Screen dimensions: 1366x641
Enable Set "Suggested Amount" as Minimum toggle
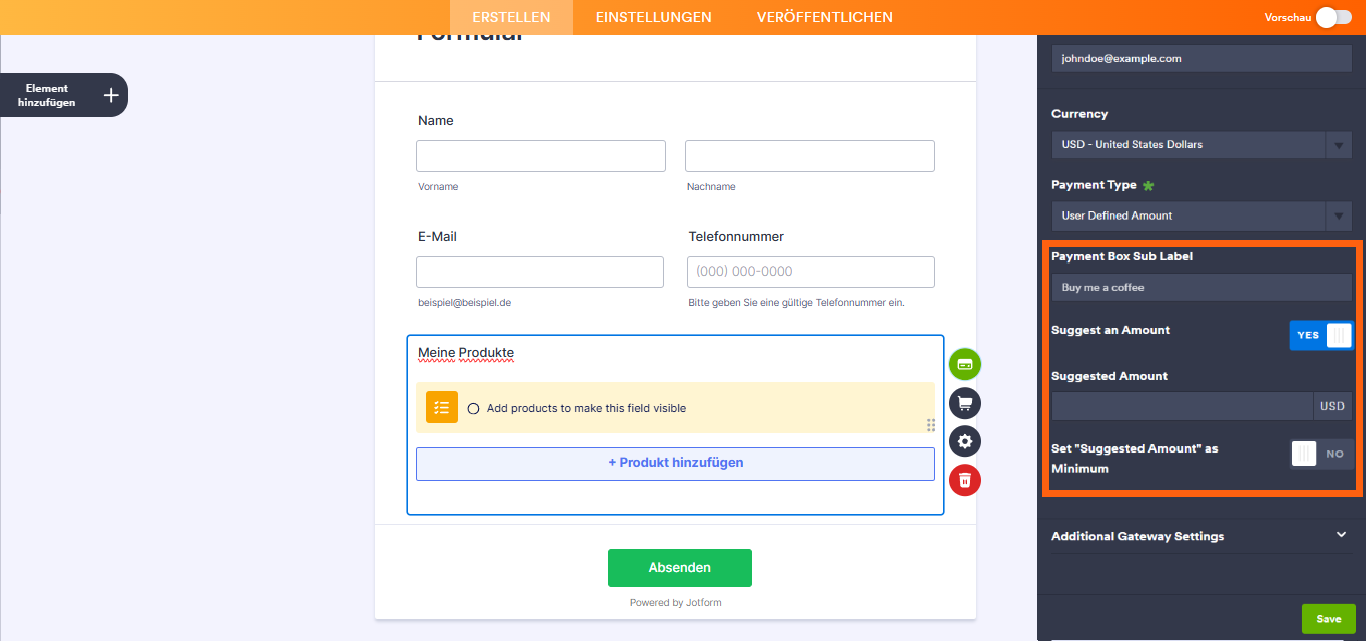coord(1321,454)
